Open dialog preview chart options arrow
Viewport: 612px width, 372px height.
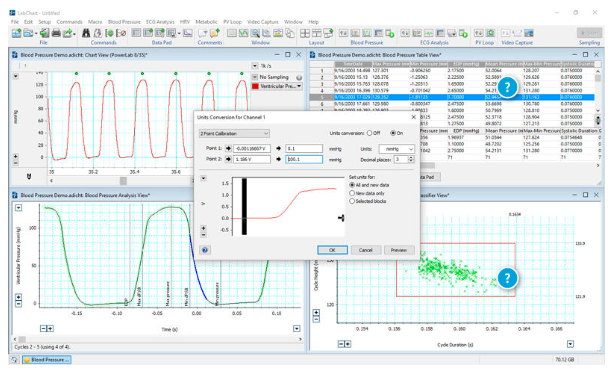pos(203,178)
